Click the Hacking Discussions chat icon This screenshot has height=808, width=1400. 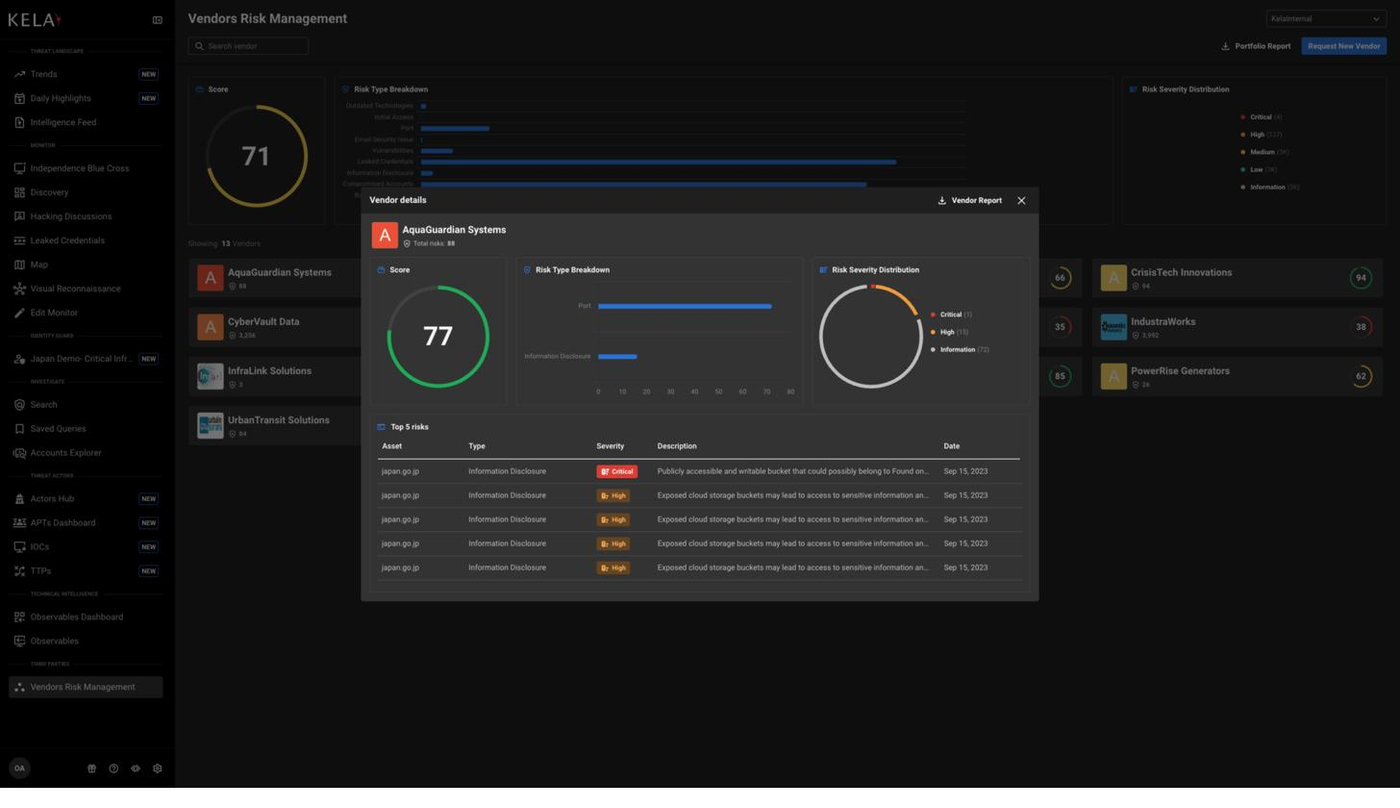(19, 216)
